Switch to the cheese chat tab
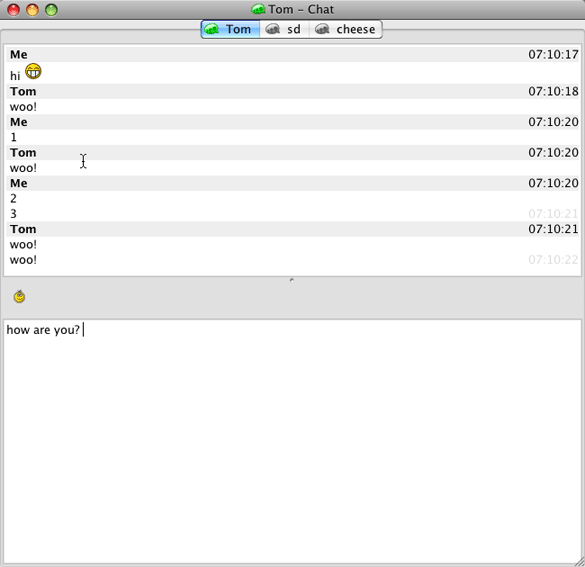585x567 pixels. pos(345,29)
